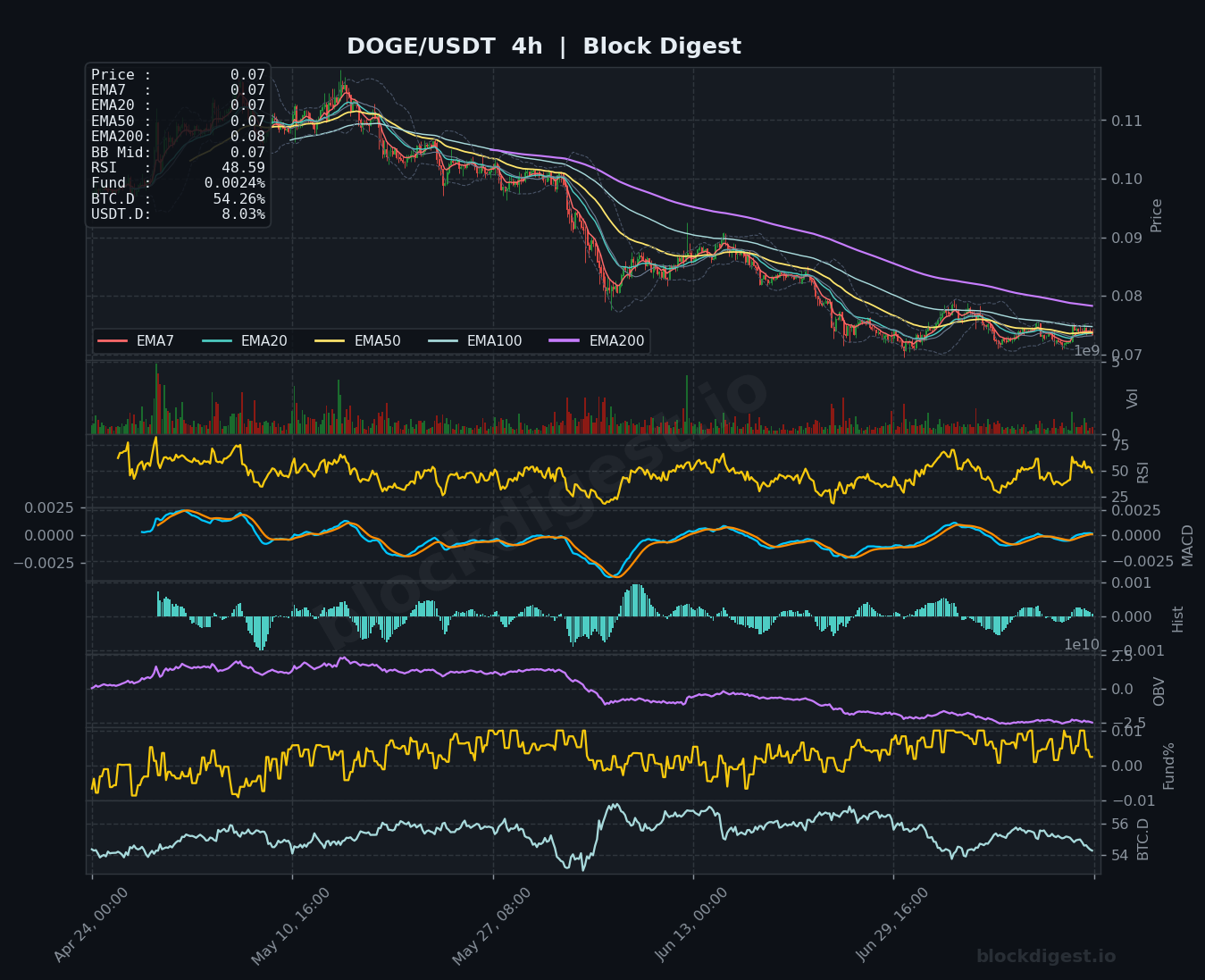Click the BTC.D value 54.26%
This screenshot has width=1205, height=980.
click(238, 199)
